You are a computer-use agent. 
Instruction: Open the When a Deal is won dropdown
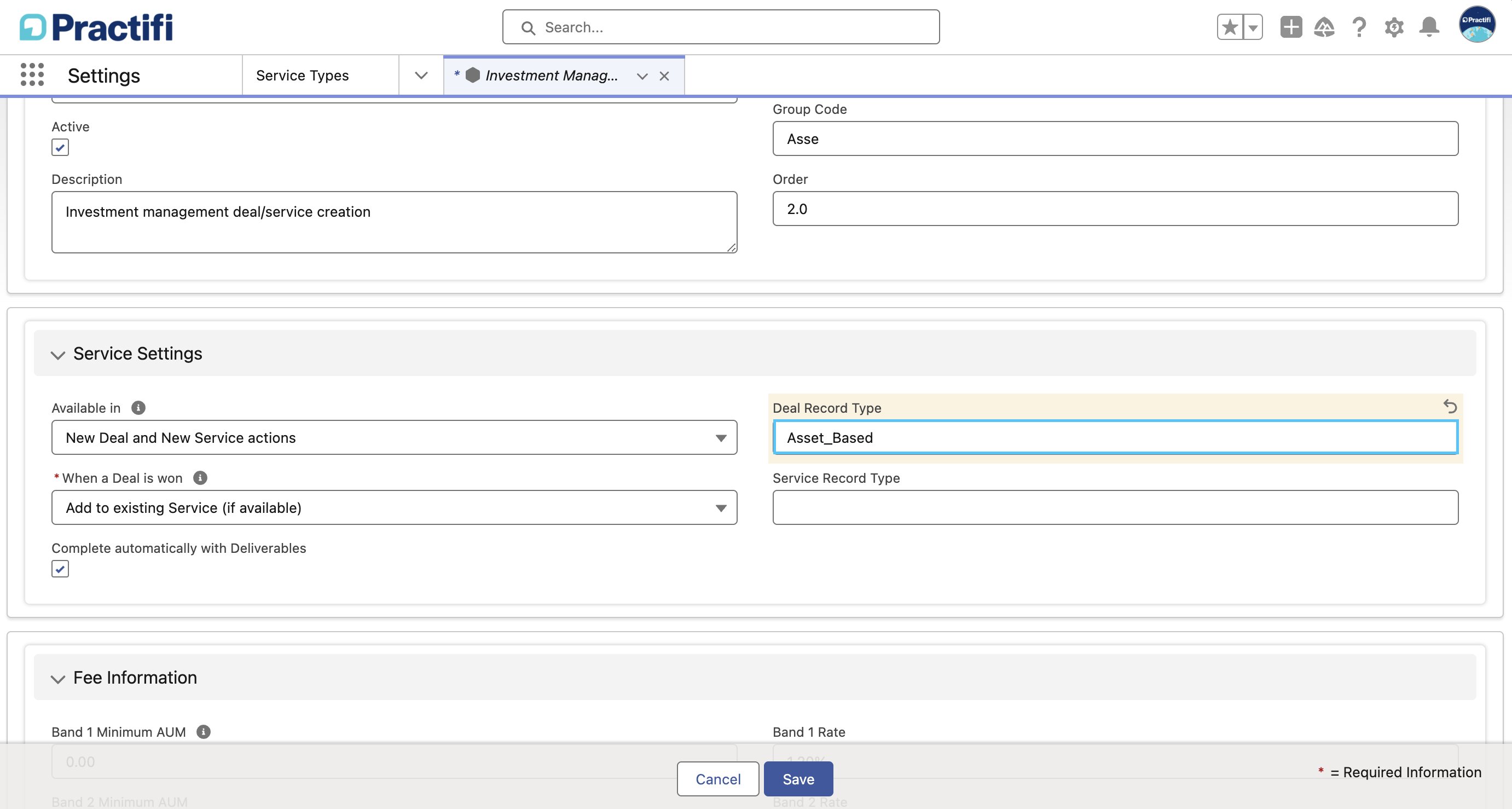point(394,507)
